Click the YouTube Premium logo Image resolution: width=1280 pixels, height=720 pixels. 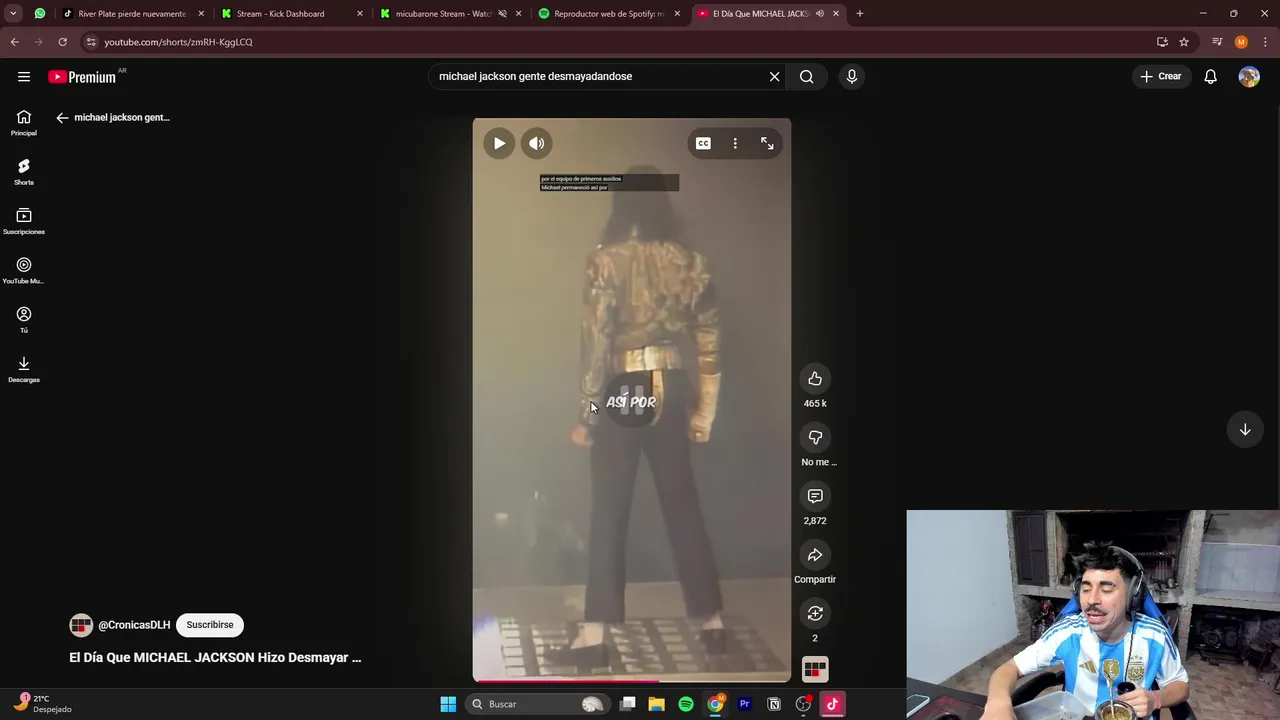tap(82, 77)
